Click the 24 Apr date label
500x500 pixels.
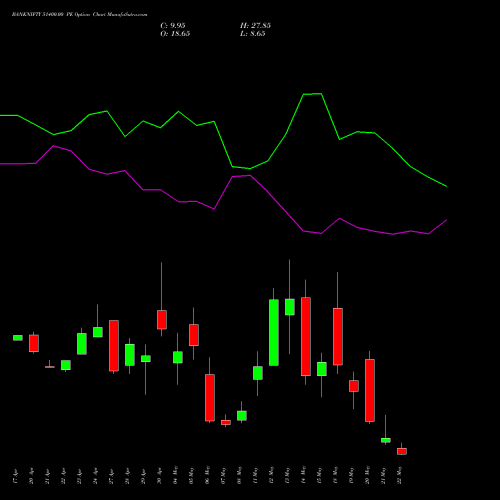95,477
